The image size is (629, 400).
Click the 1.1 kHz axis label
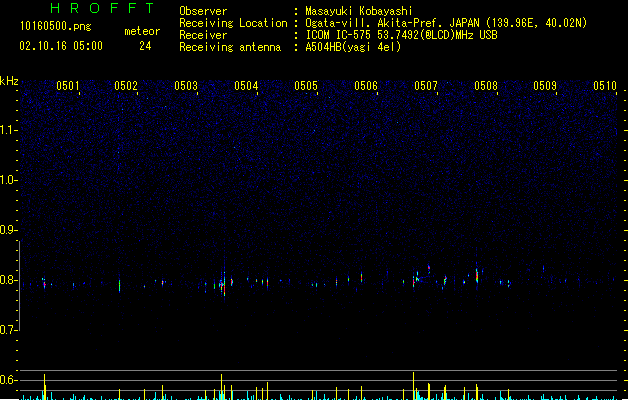(8, 130)
